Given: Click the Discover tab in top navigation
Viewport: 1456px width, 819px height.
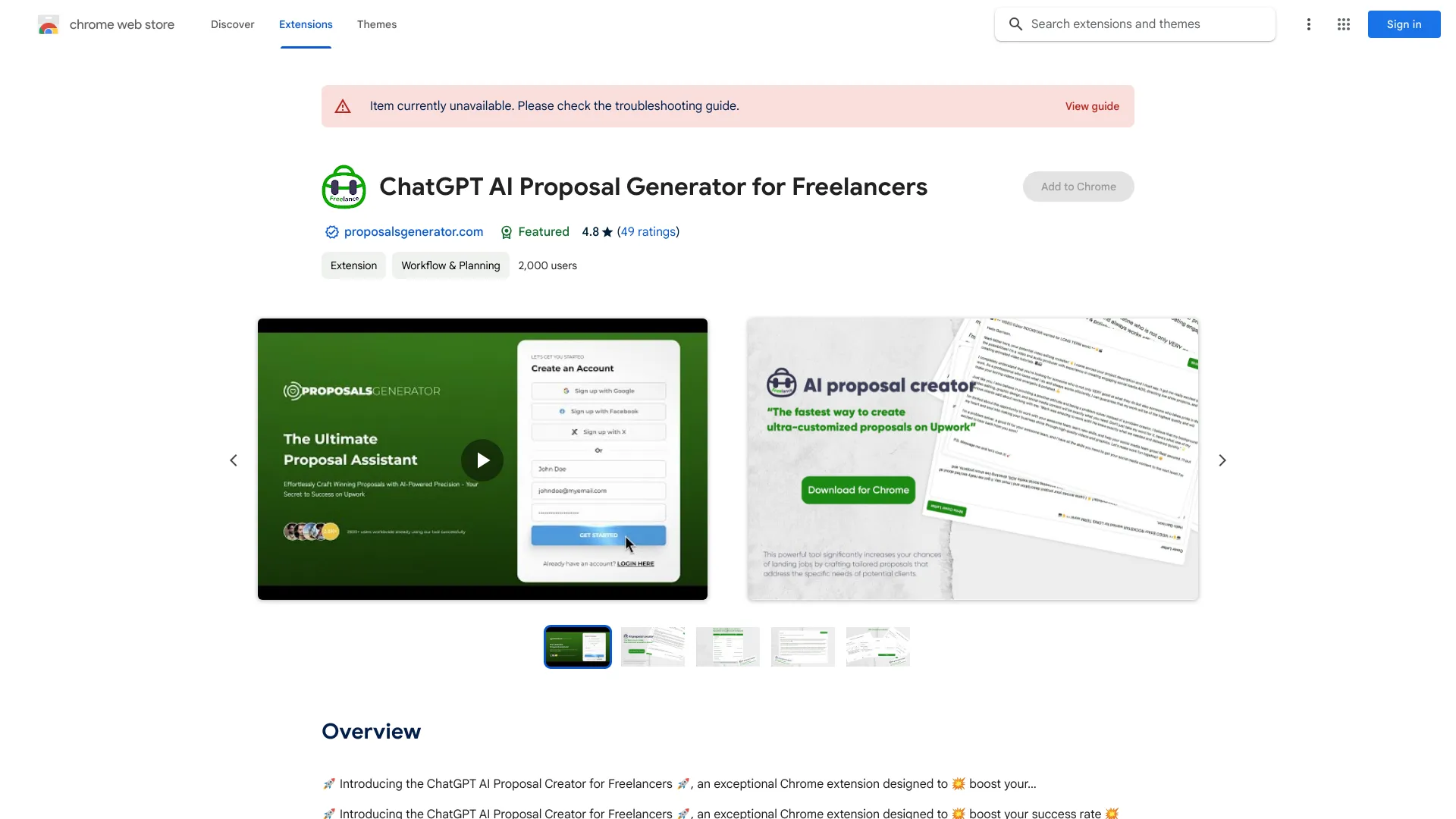Looking at the screenshot, I should tap(233, 24).
